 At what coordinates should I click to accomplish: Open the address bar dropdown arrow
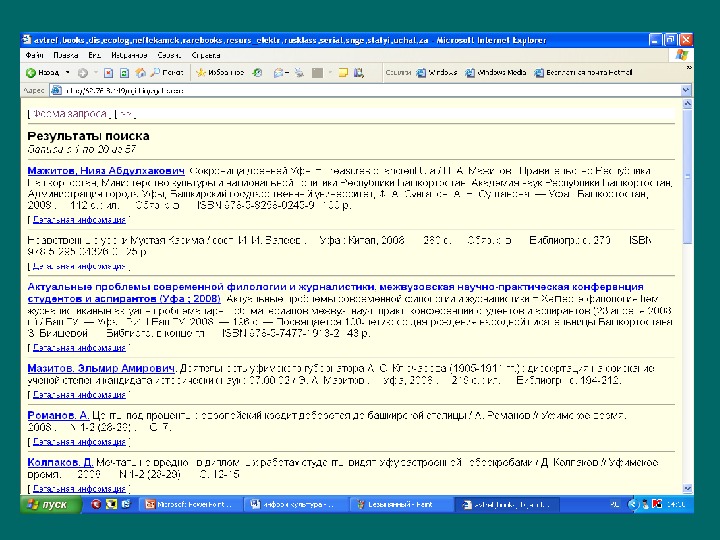pos(686,90)
